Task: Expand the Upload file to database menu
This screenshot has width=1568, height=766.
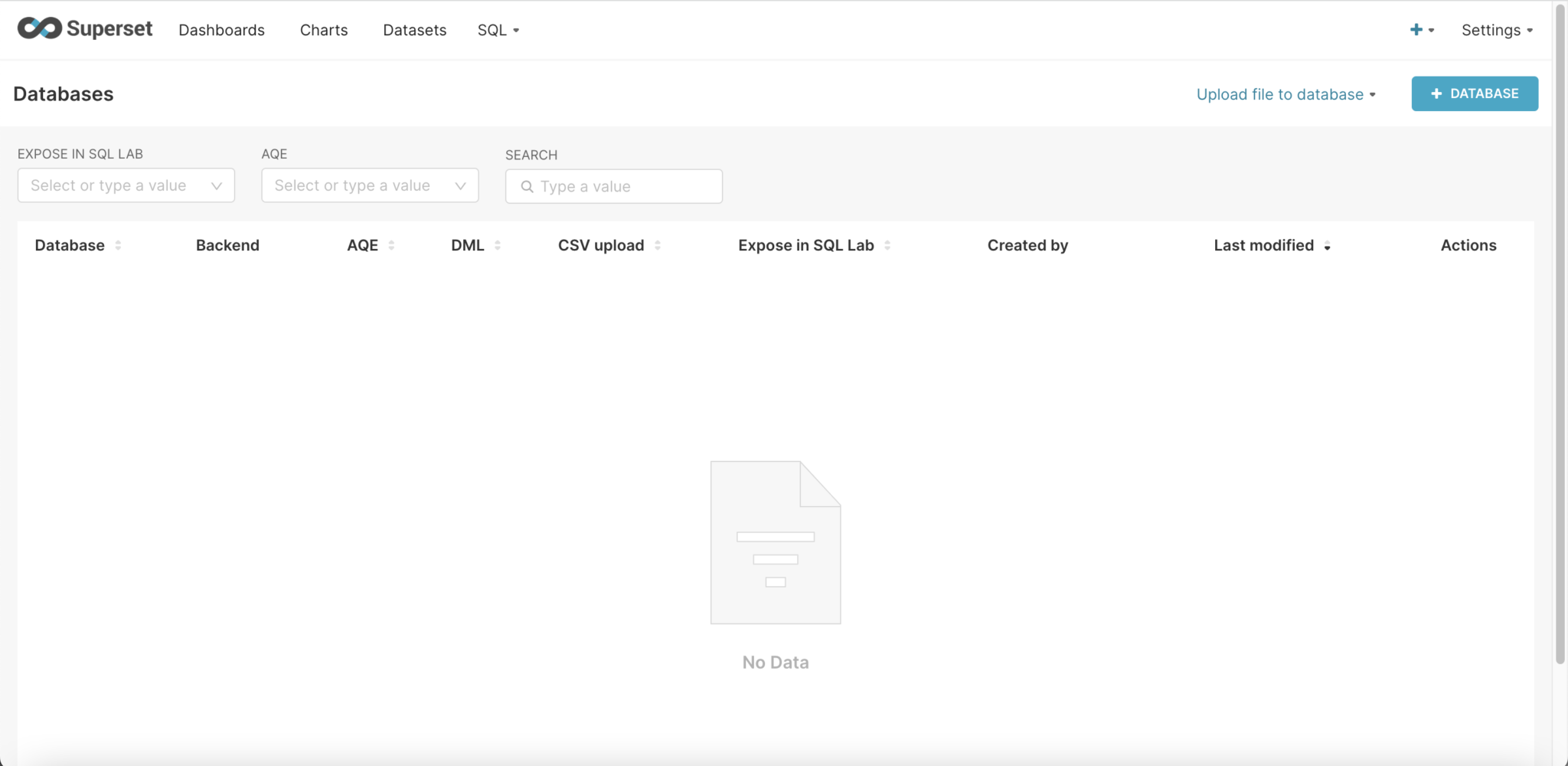Action: coord(1285,94)
